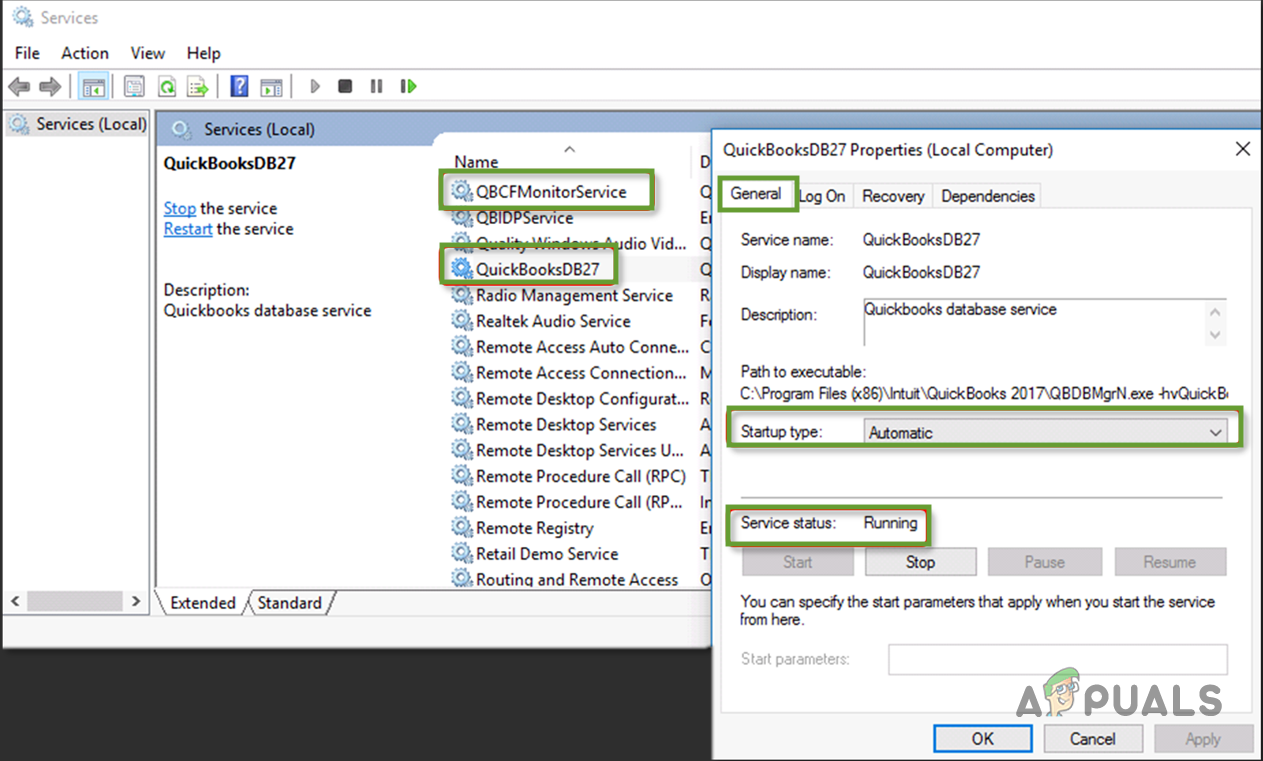1263x761 pixels.
Task: Click the Description box scroll-down arrow
Action: pyautogui.click(x=1215, y=335)
